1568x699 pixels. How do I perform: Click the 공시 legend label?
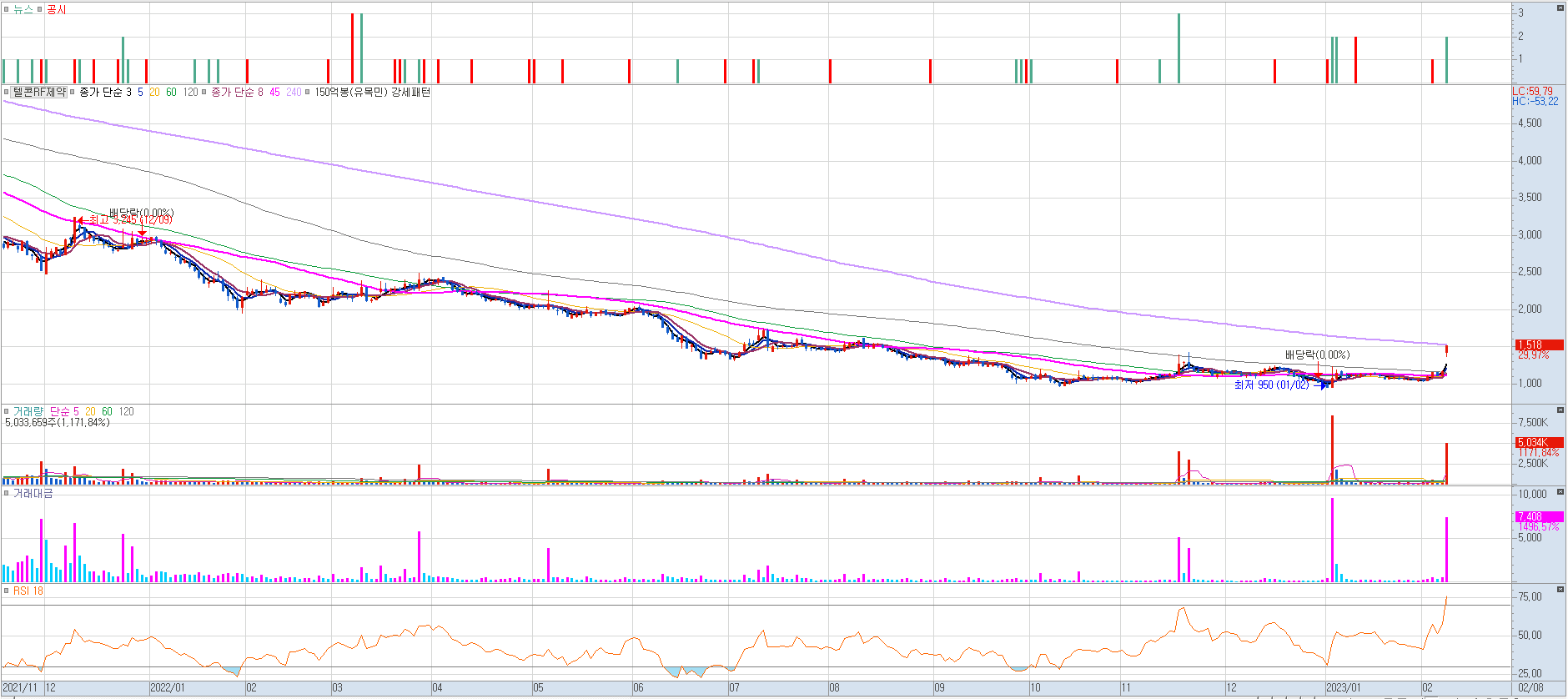tap(56, 9)
